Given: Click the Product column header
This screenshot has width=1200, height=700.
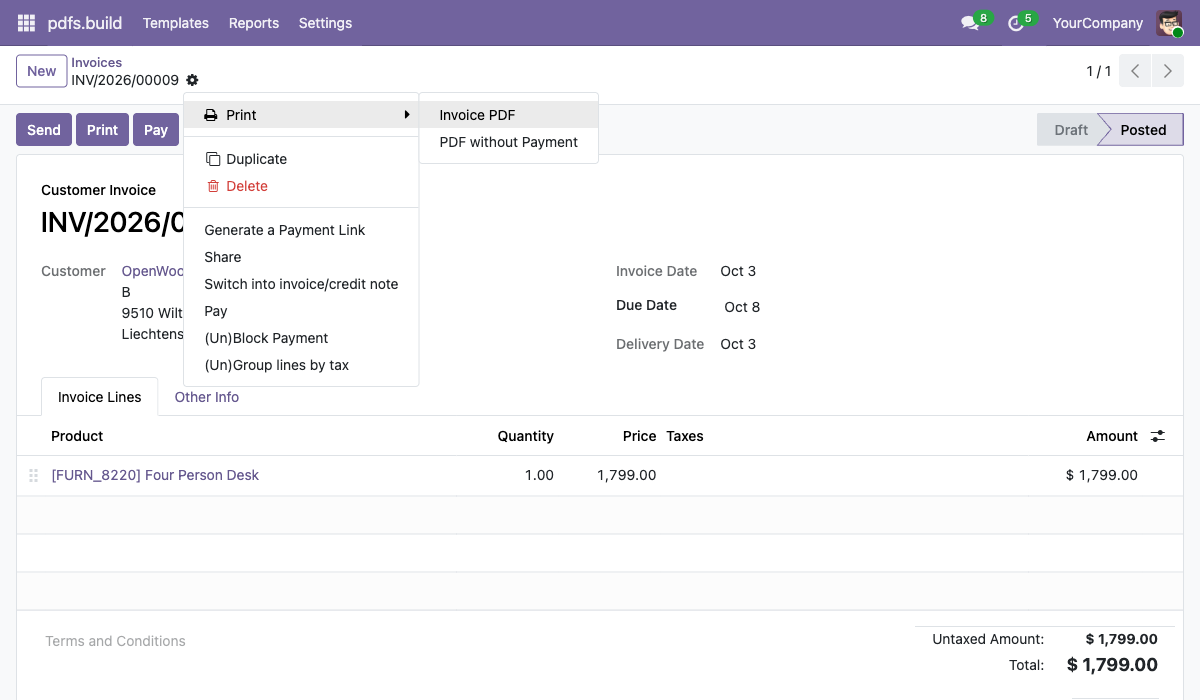Looking at the screenshot, I should [x=77, y=436].
